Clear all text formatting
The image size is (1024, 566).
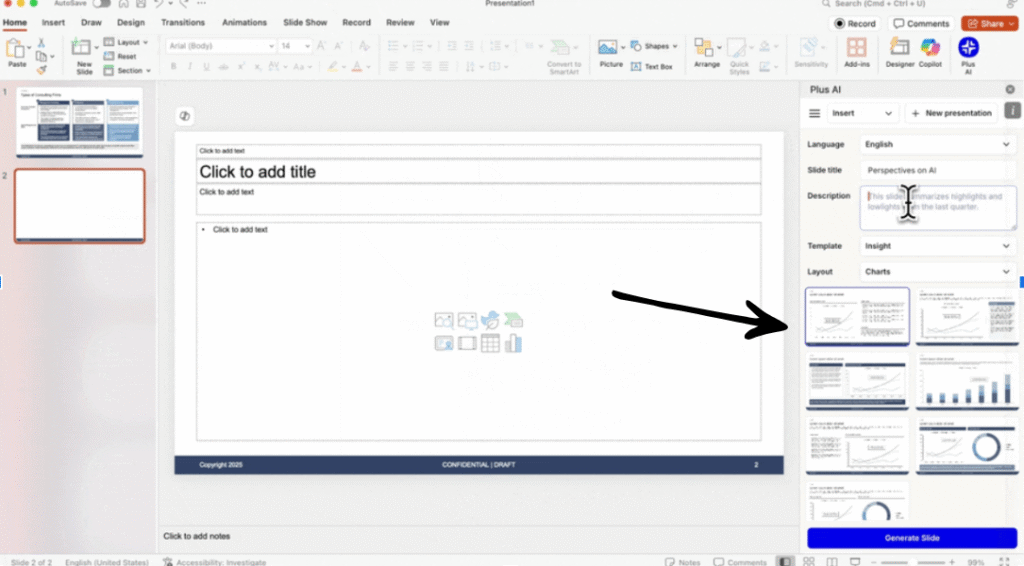[364, 46]
